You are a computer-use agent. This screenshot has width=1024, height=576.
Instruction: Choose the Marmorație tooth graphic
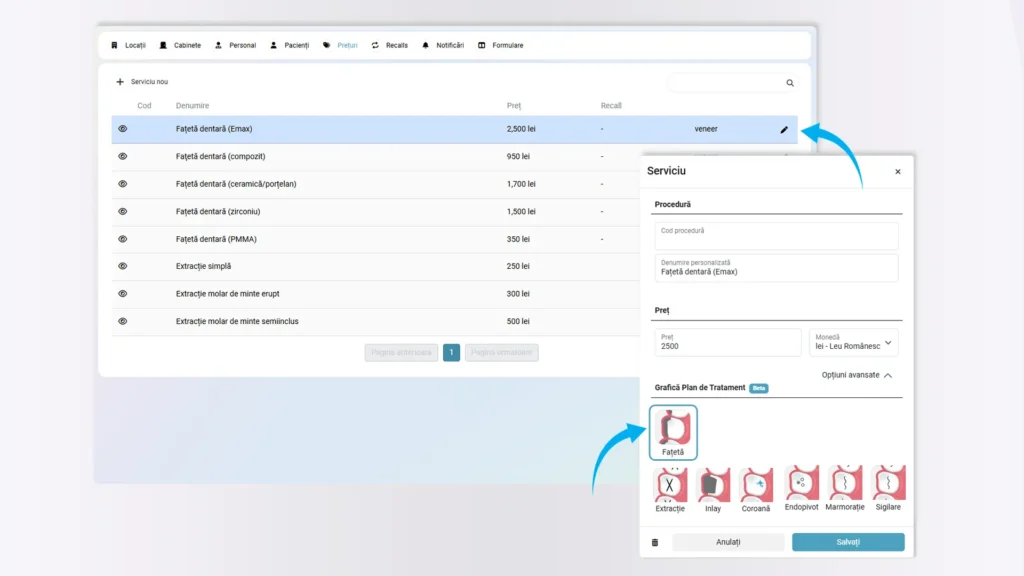[845, 485]
